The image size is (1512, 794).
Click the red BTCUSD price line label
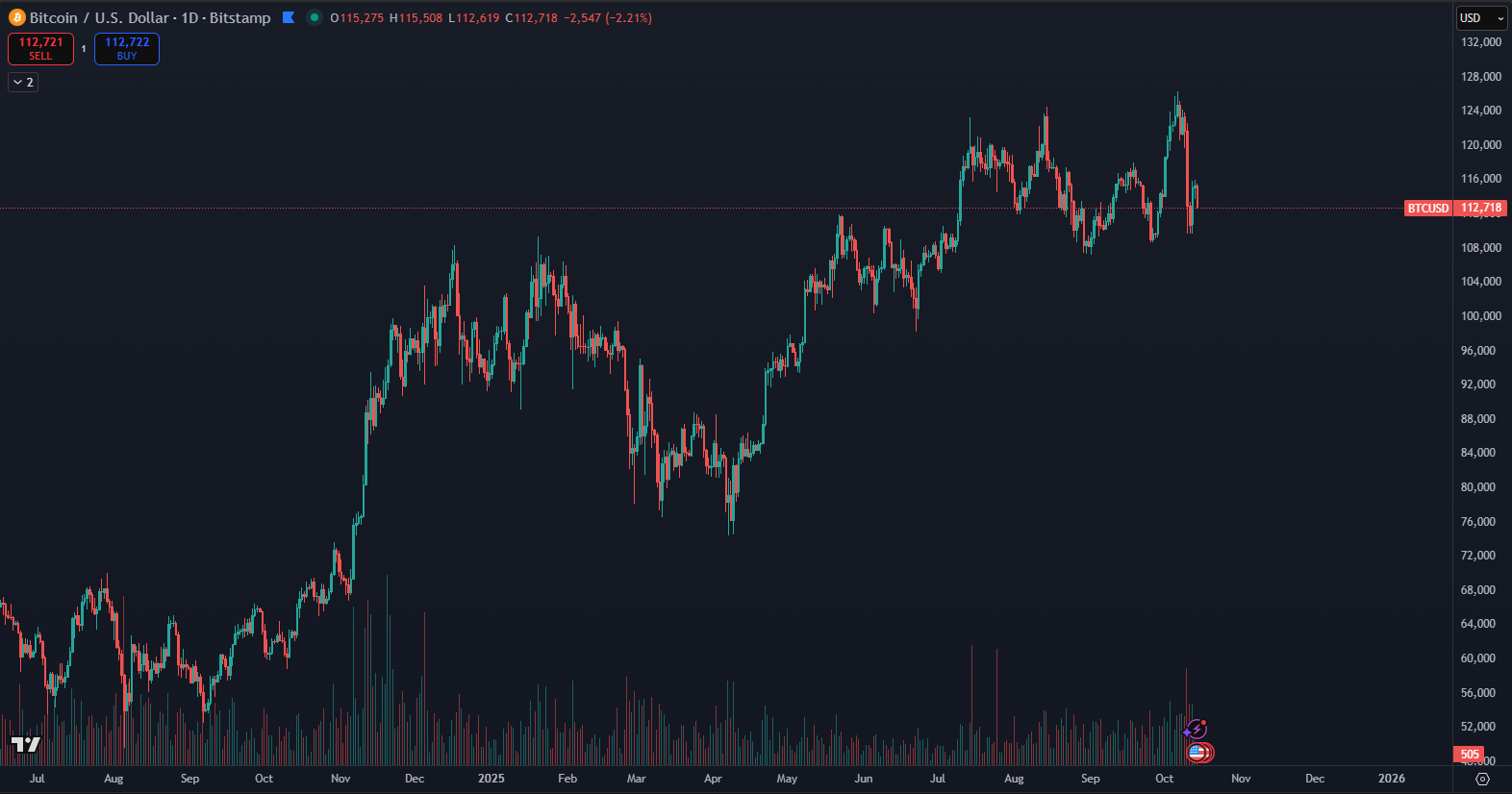(1427, 208)
